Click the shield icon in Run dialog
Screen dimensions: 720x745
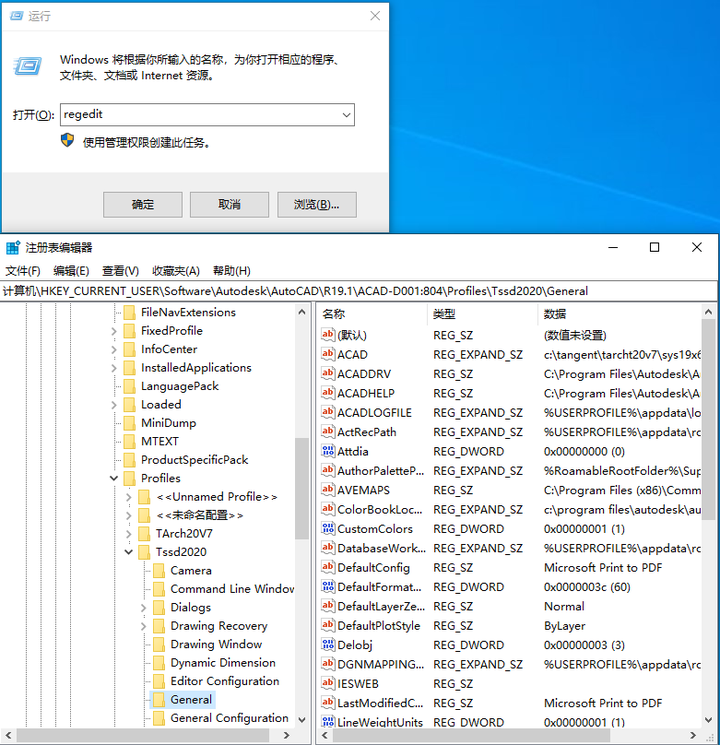67,140
